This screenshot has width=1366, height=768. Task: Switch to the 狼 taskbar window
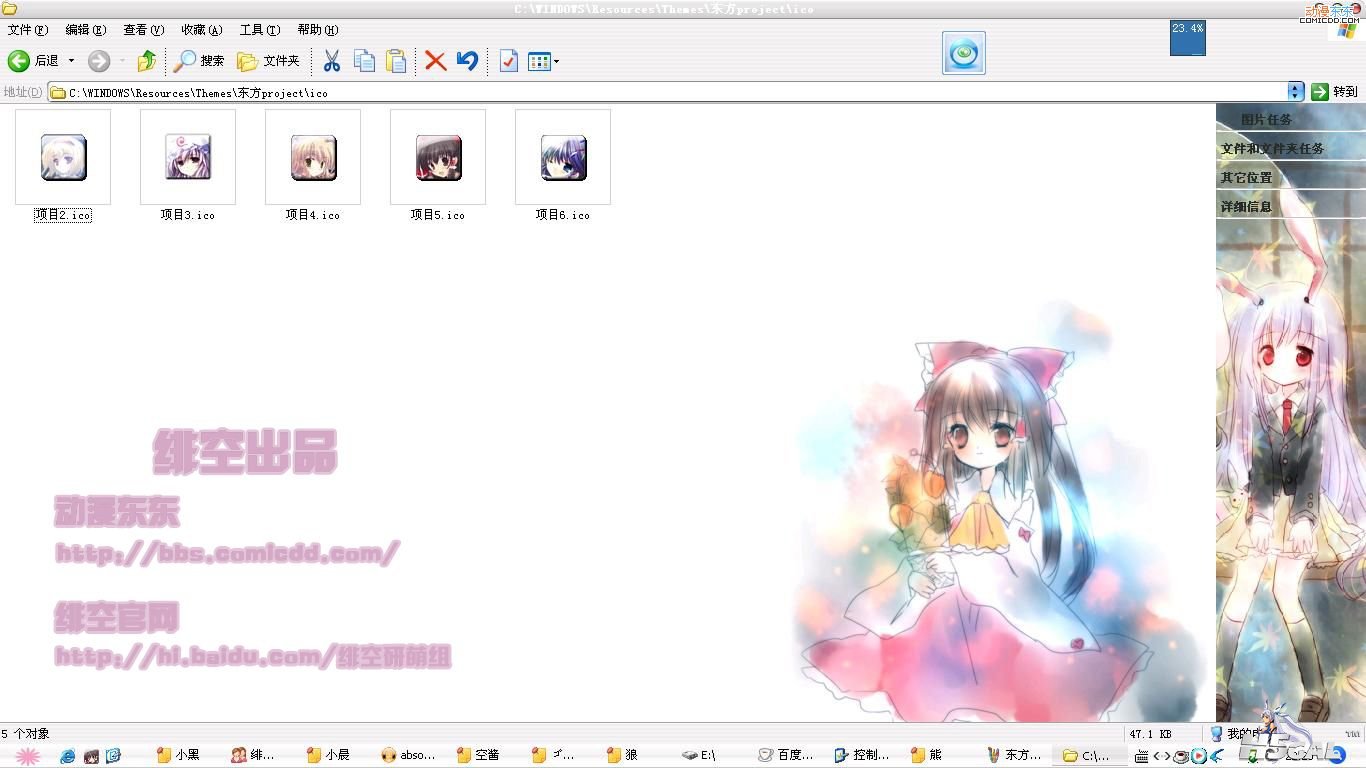(638, 755)
